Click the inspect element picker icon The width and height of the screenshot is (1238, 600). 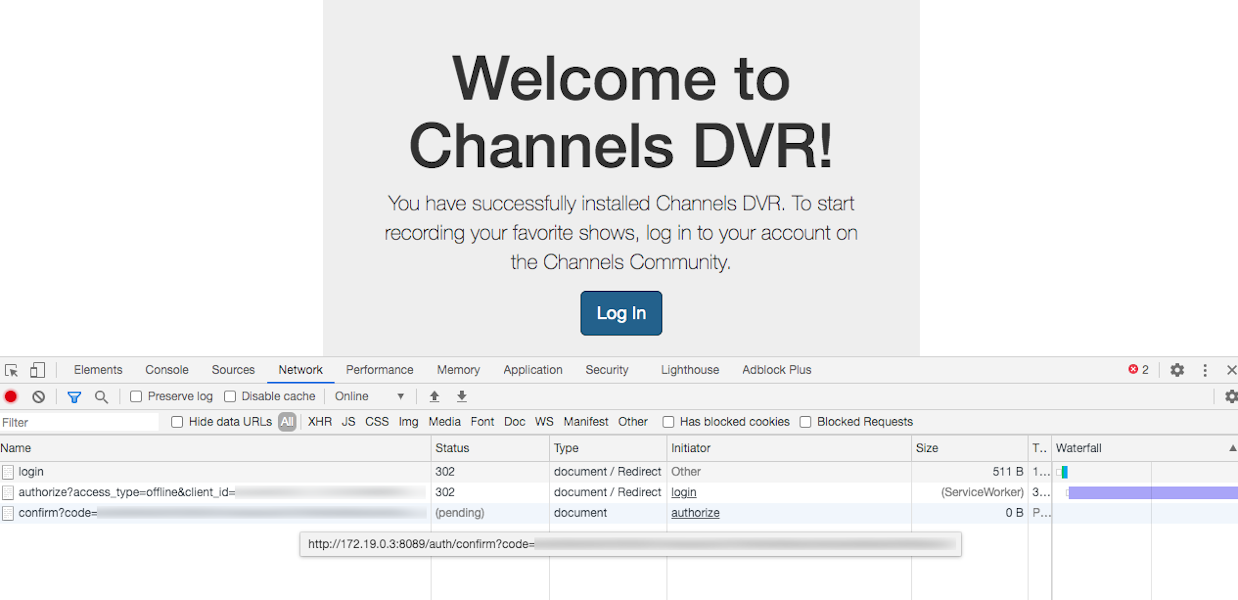pyautogui.click(x=12, y=370)
